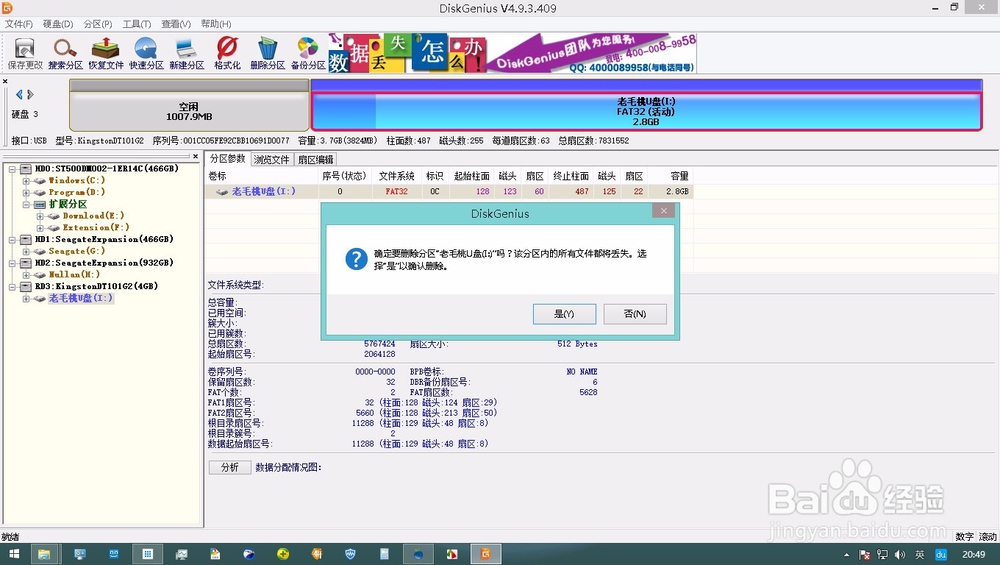Viewport: 1000px width, 565px height.
Task: Click the 恢复文件 recover files icon
Action: pyautogui.click(x=106, y=54)
